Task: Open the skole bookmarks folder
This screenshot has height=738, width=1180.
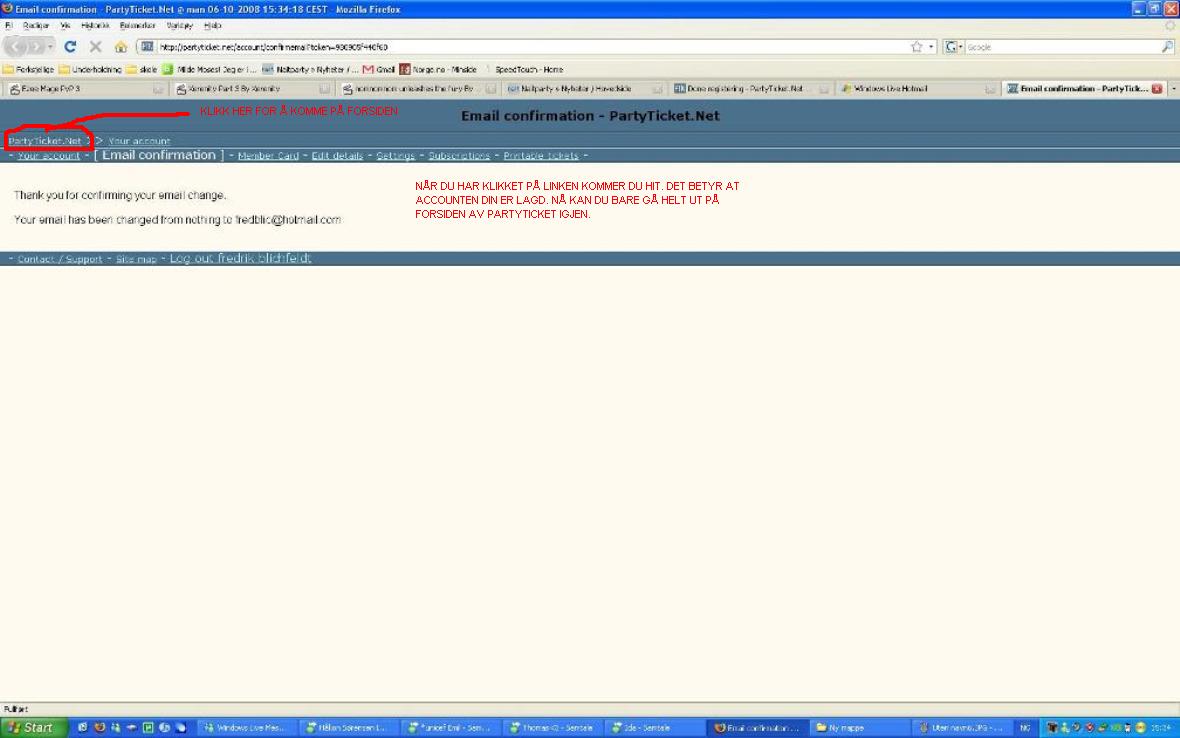Action: 141,69
